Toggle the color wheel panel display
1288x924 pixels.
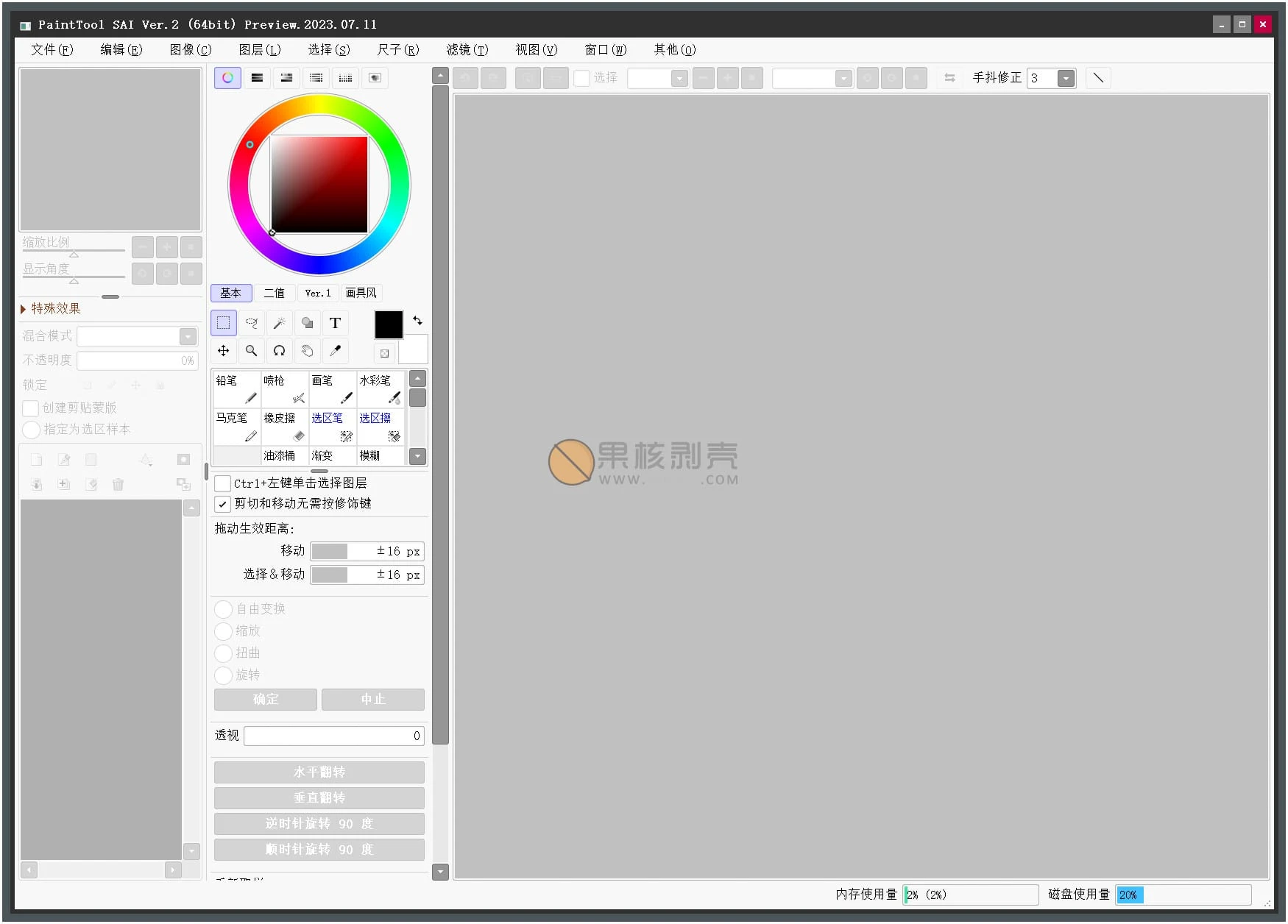pyautogui.click(x=227, y=78)
